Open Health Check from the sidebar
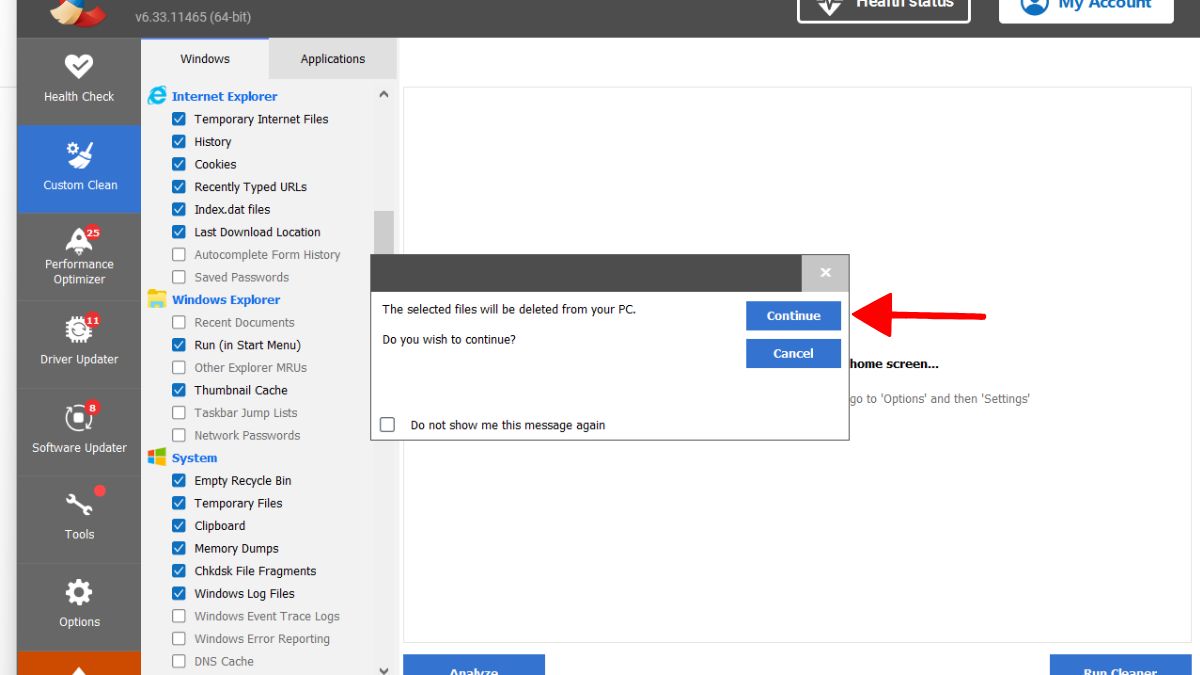1200x675 pixels. click(x=79, y=80)
